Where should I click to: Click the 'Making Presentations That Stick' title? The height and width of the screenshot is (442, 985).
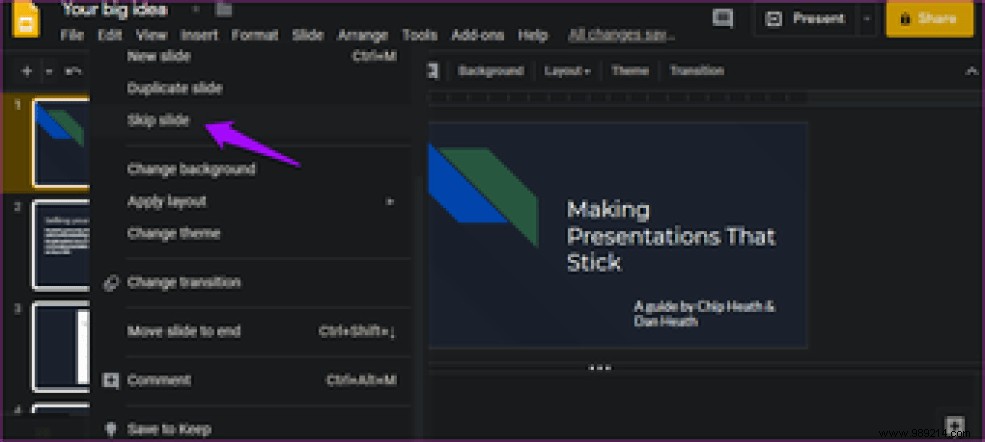point(670,236)
